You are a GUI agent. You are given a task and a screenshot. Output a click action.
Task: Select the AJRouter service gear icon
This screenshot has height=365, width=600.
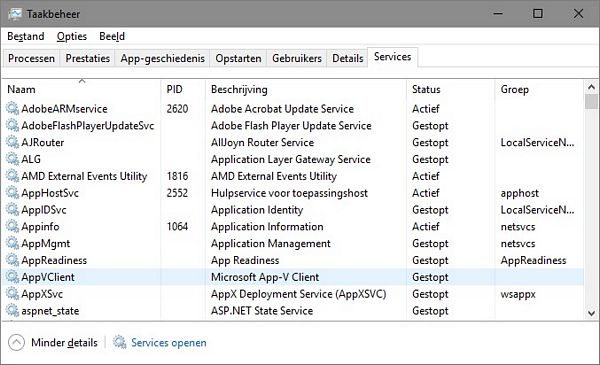(x=13, y=142)
